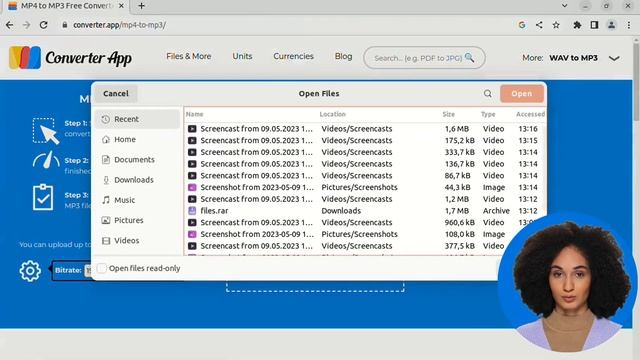
Task: Select the 86,7 kB Screencast file
Action: click(364, 176)
